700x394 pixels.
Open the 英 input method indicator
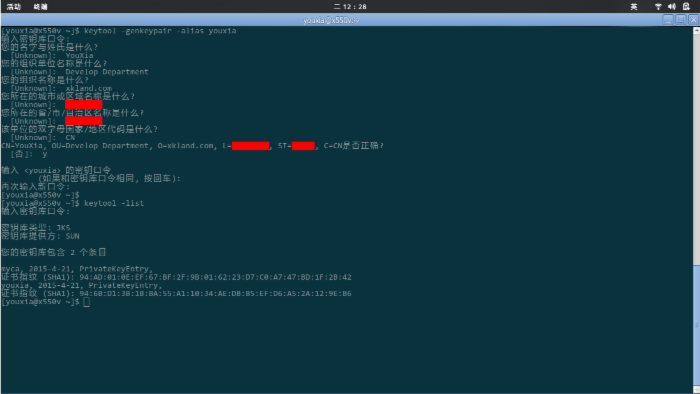tap(634, 7)
